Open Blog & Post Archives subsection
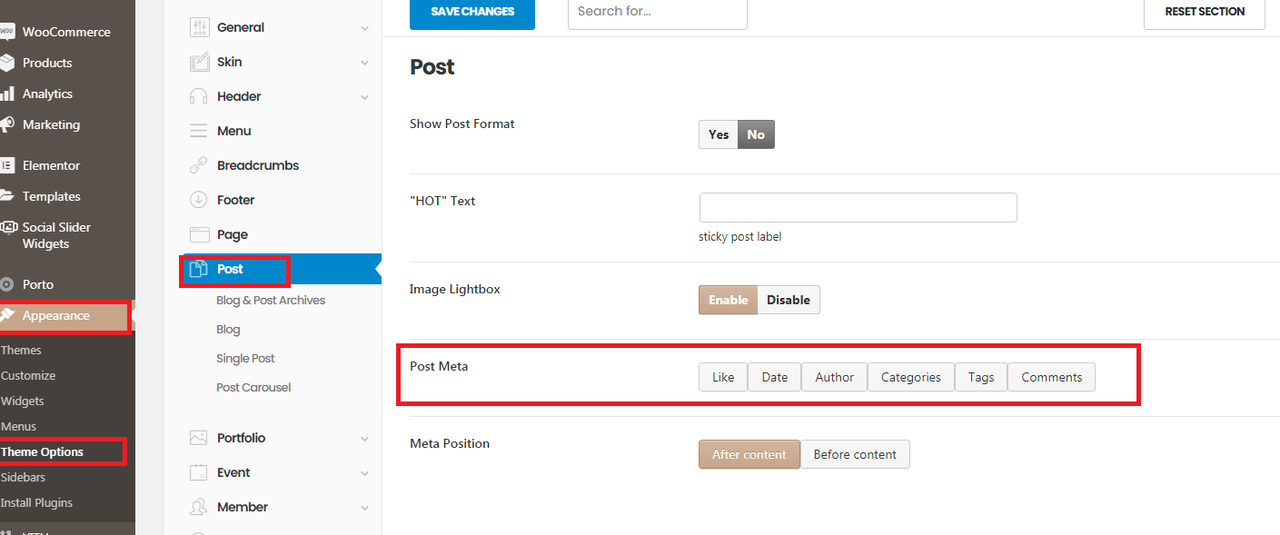The height and width of the screenshot is (535, 1280). click(271, 300)
